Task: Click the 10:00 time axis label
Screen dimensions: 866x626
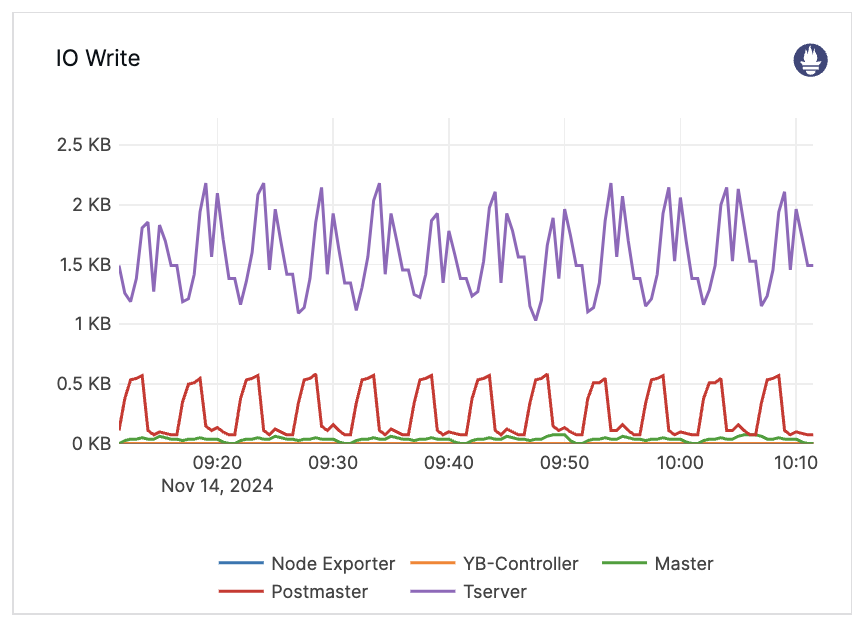Action: point(680,463)
